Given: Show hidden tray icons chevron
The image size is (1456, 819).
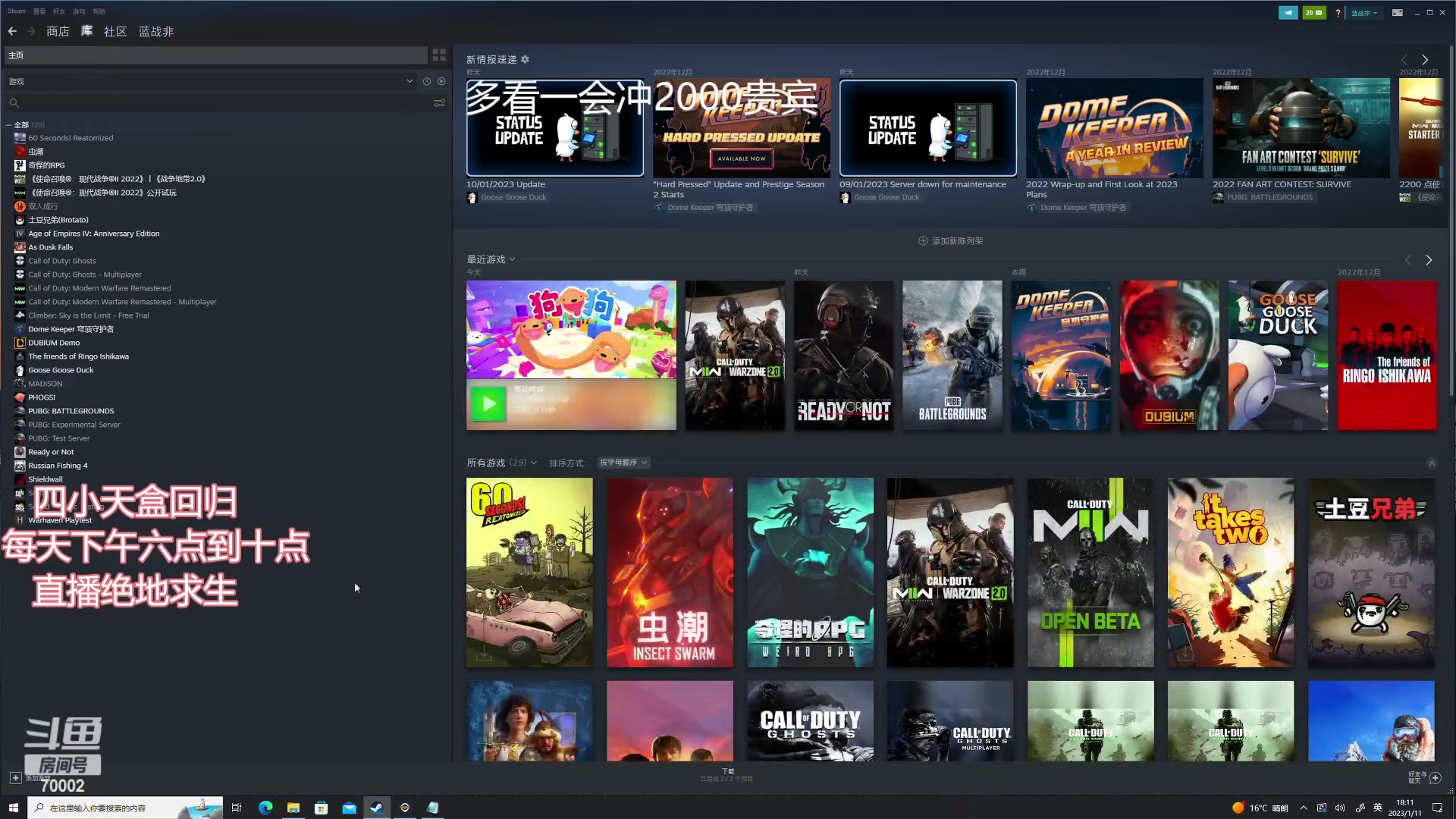Looking at the screenshot, I should click(x=1303, y=808).
